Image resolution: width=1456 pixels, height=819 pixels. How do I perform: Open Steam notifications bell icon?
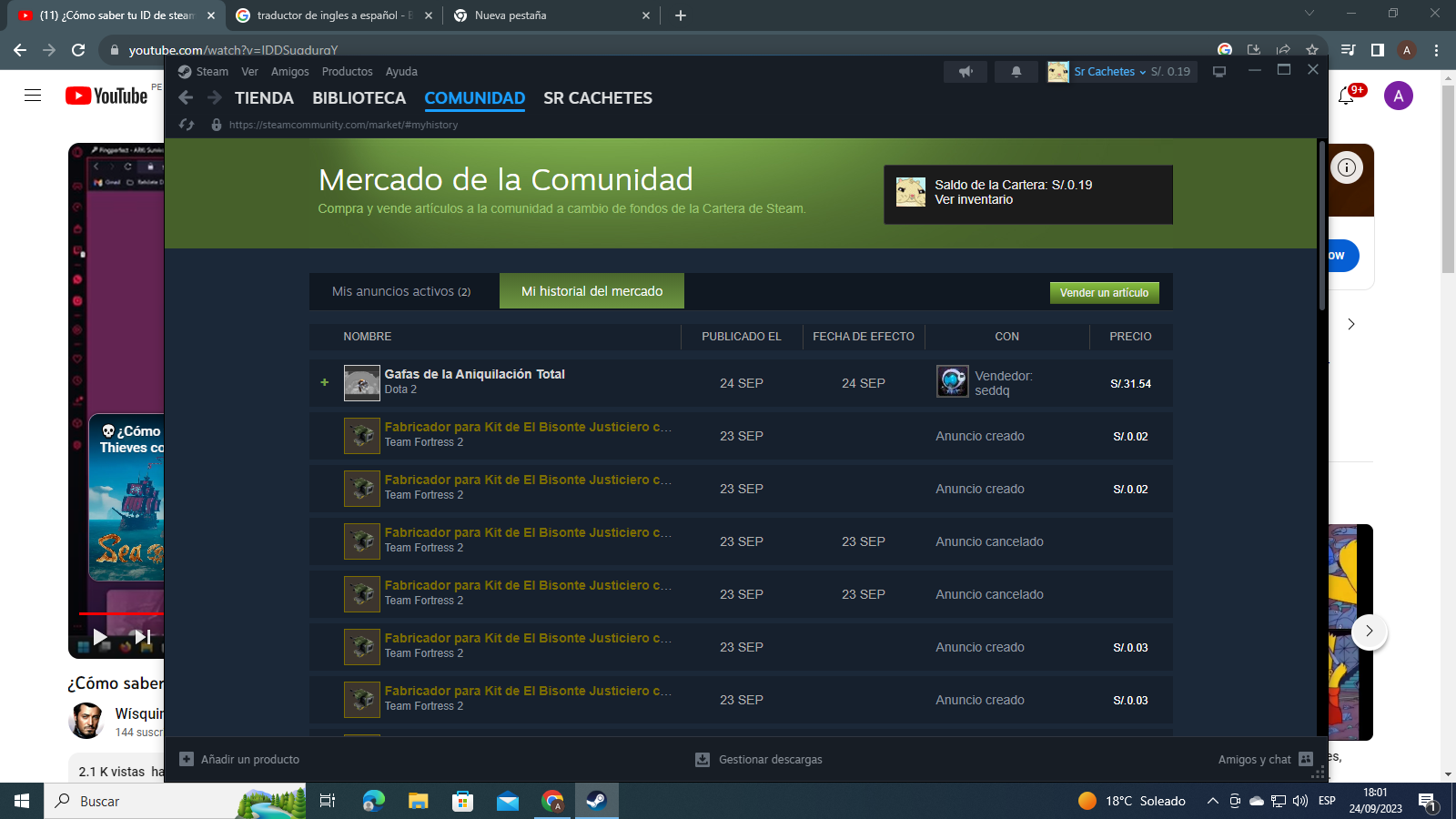click(1016, 71)
